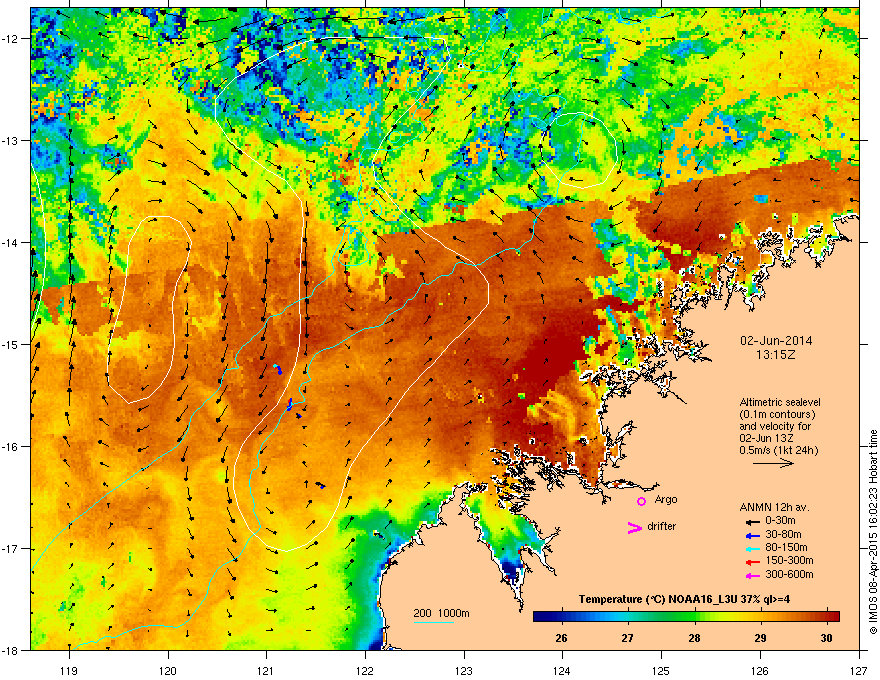Click the '02-Jun 13Z' caption line
This screenshot has height=680, width=880.
[x=767, y=438]
